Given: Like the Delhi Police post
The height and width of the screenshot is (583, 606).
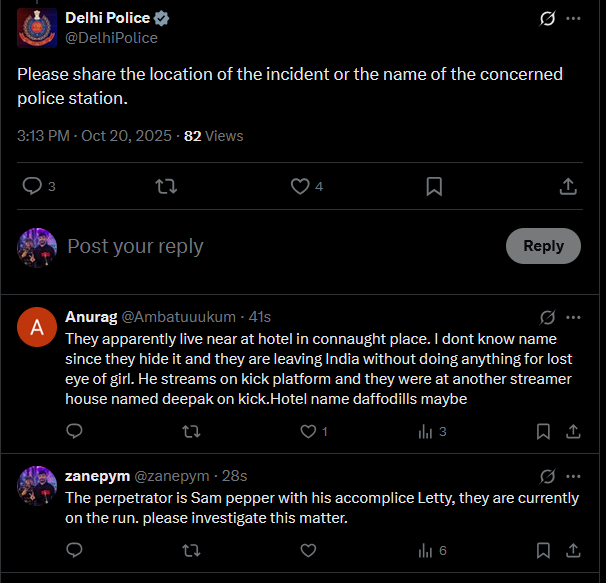Looking at the screenshot, I should click(x=300, y=186).
